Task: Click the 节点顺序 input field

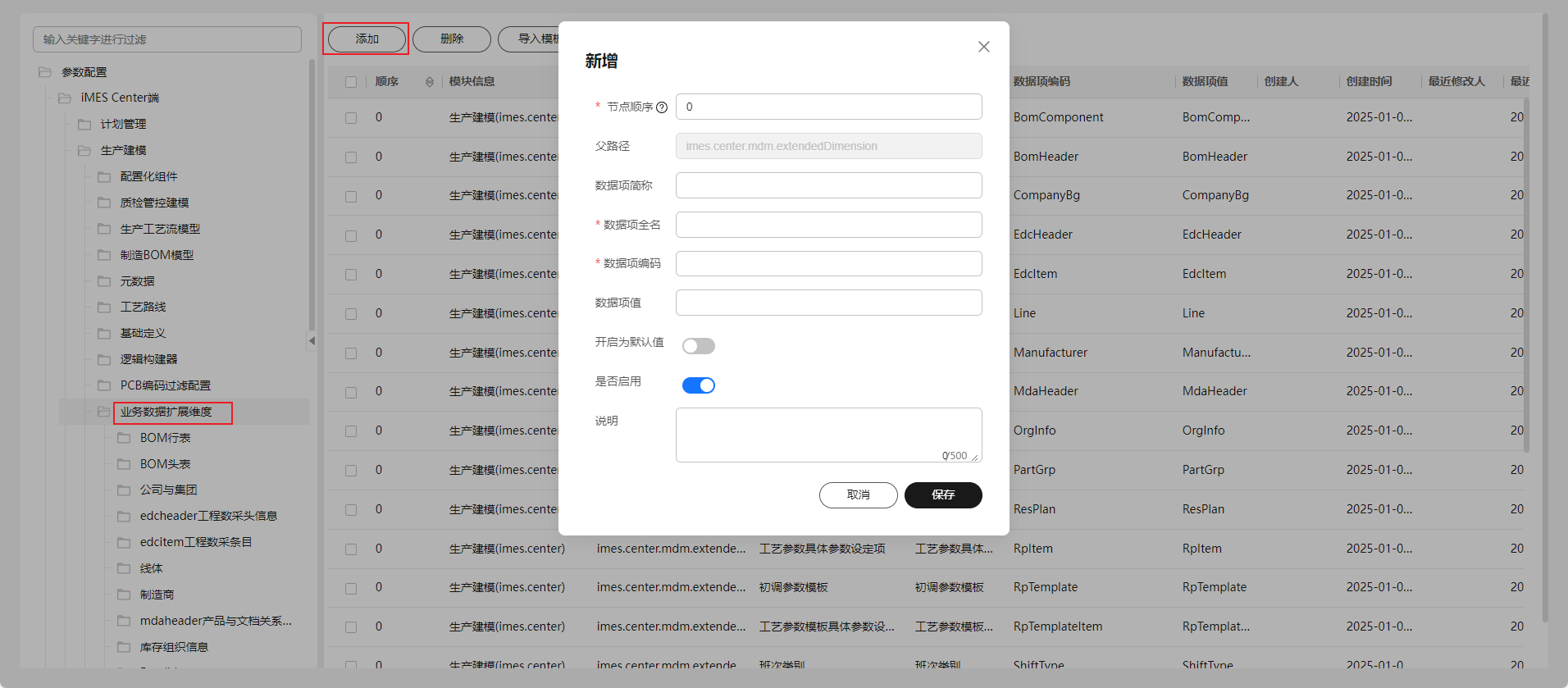Action: [x=829, y=107]
